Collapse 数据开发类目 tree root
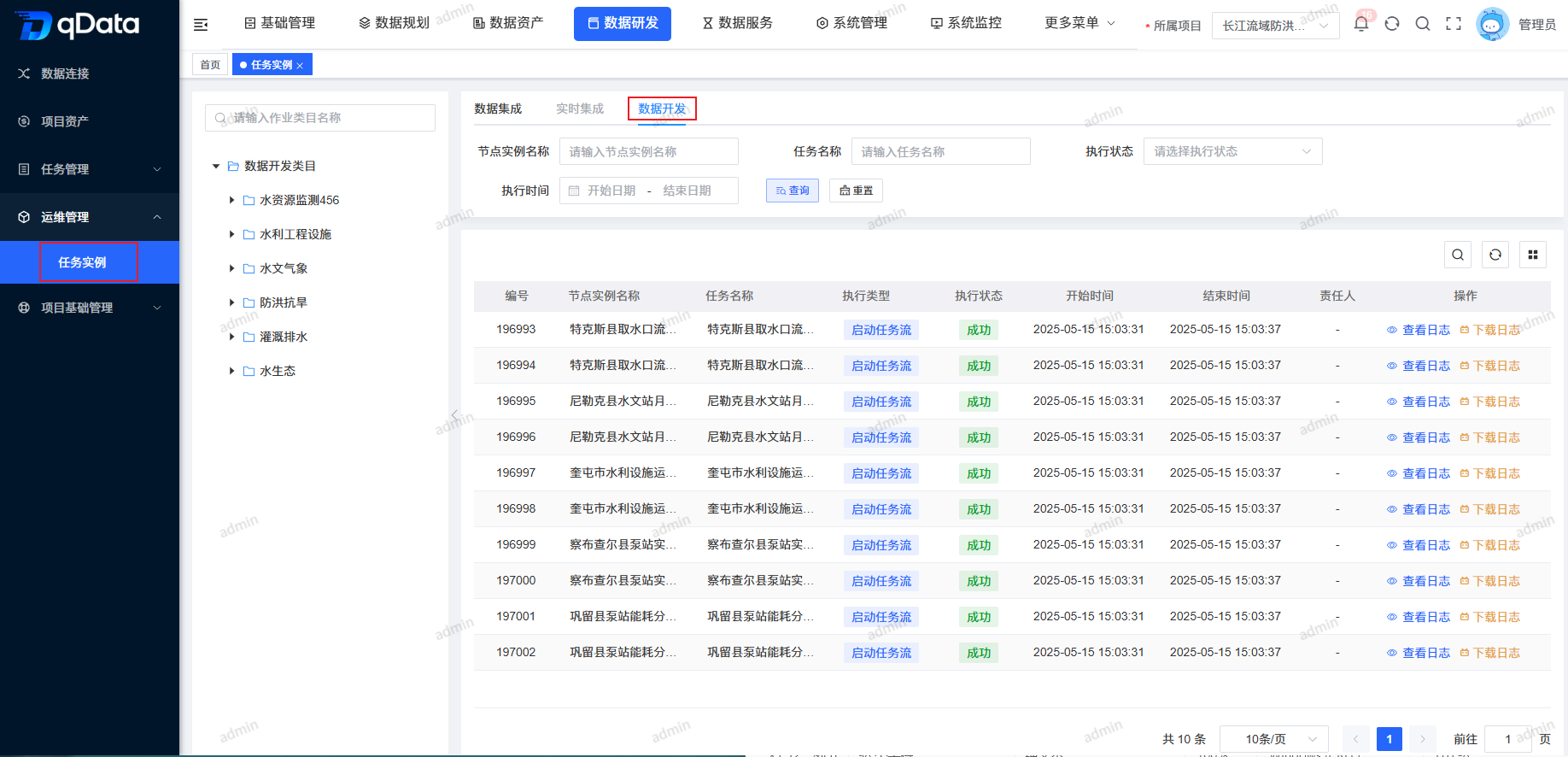This screenshot has height=757, width=1568. (216, 166)
